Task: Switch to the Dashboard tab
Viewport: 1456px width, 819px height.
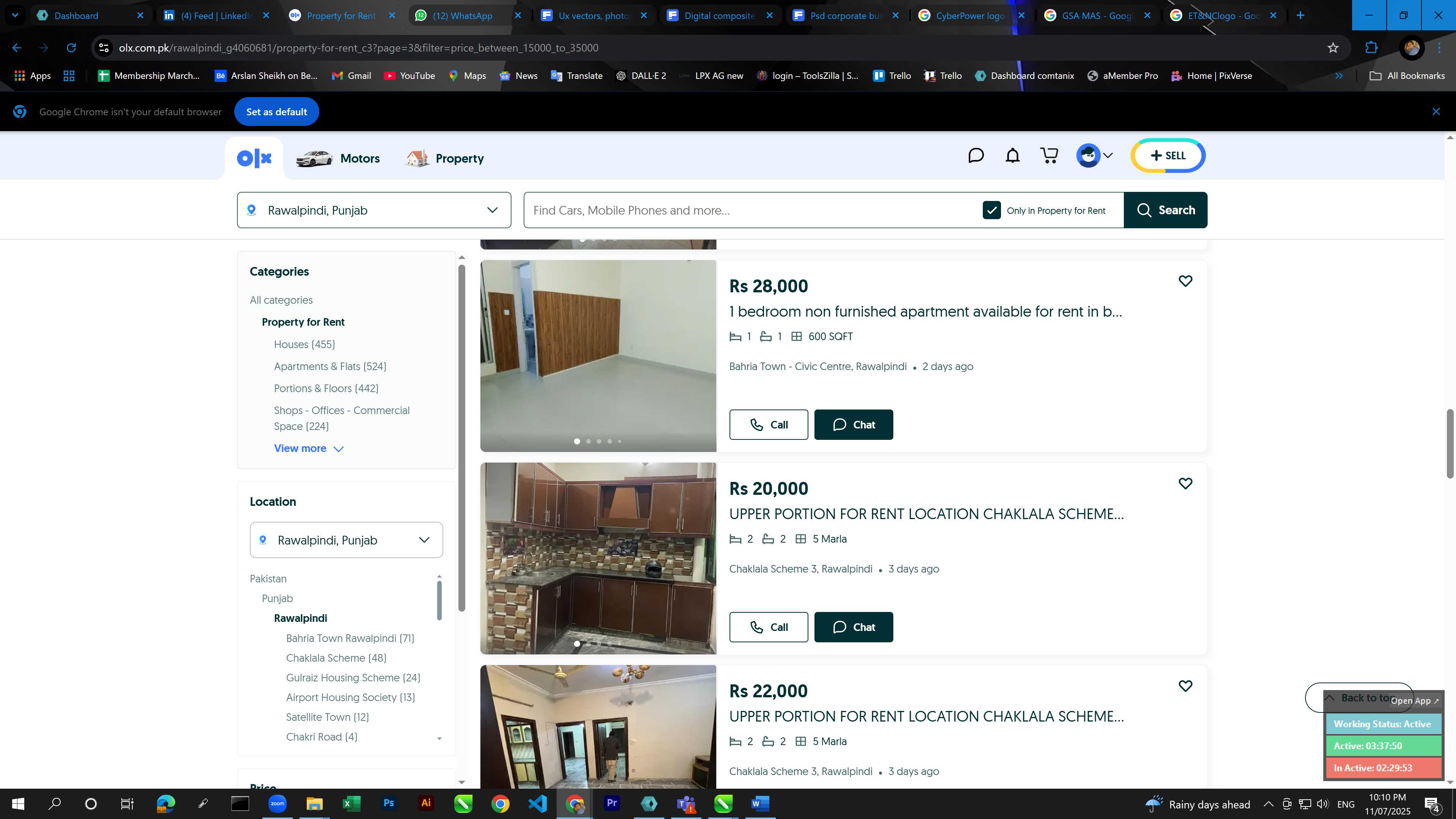Action: click(91, 15)
